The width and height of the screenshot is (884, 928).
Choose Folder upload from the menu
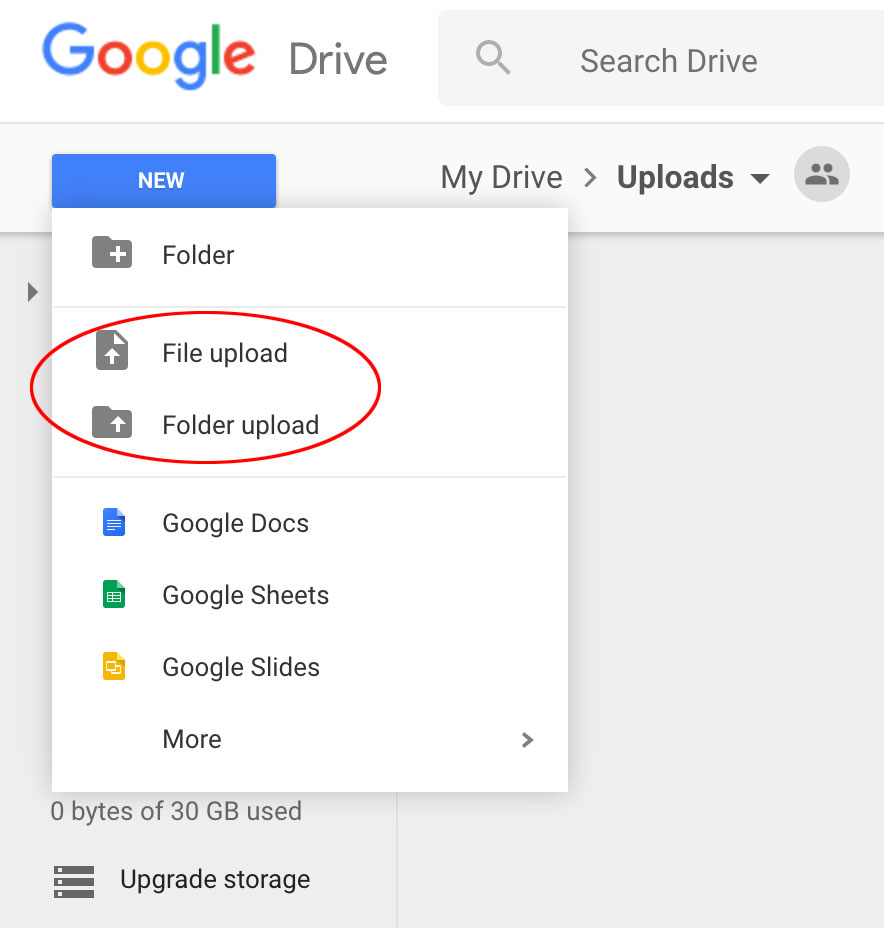pyautogui.click(x=240, y=425)
